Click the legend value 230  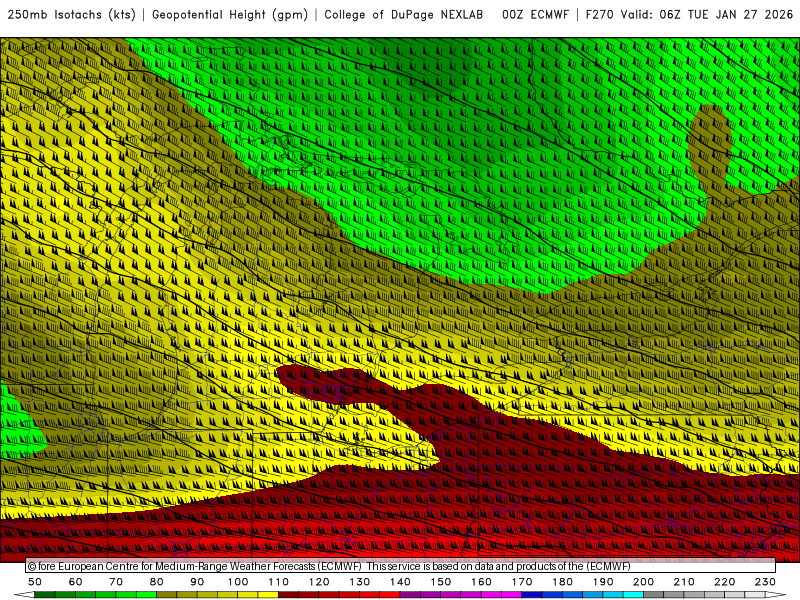(x=765, y=582)
